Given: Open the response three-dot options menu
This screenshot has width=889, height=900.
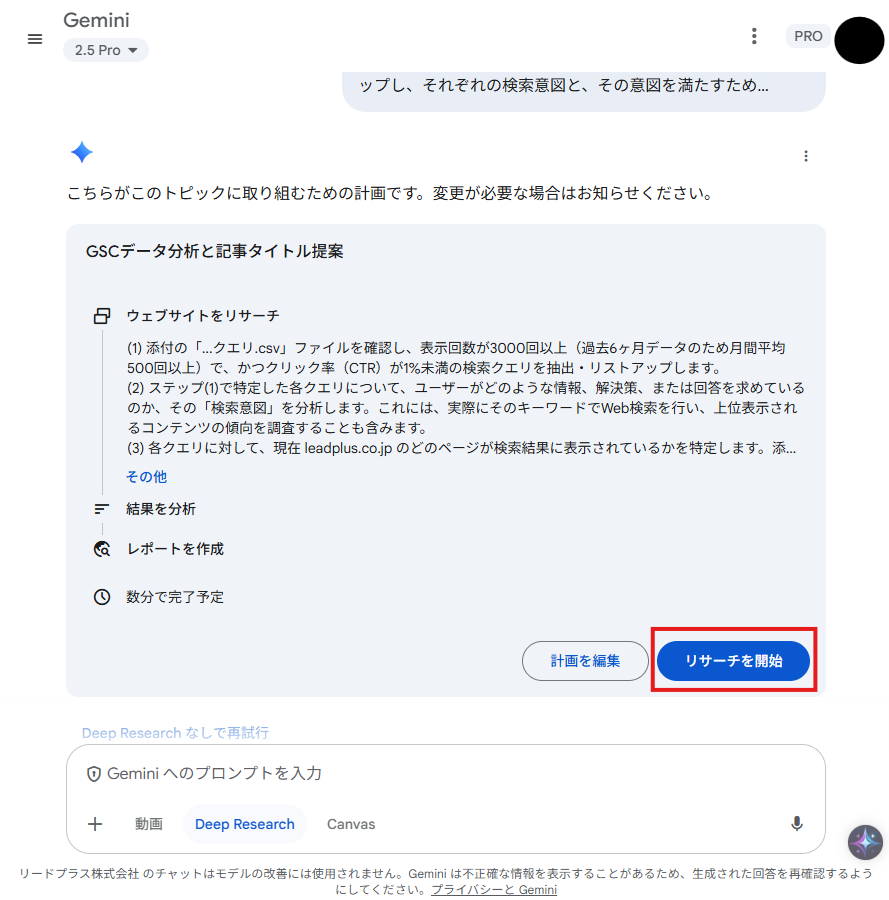Looking at the screenshot, I should point(806,156).
